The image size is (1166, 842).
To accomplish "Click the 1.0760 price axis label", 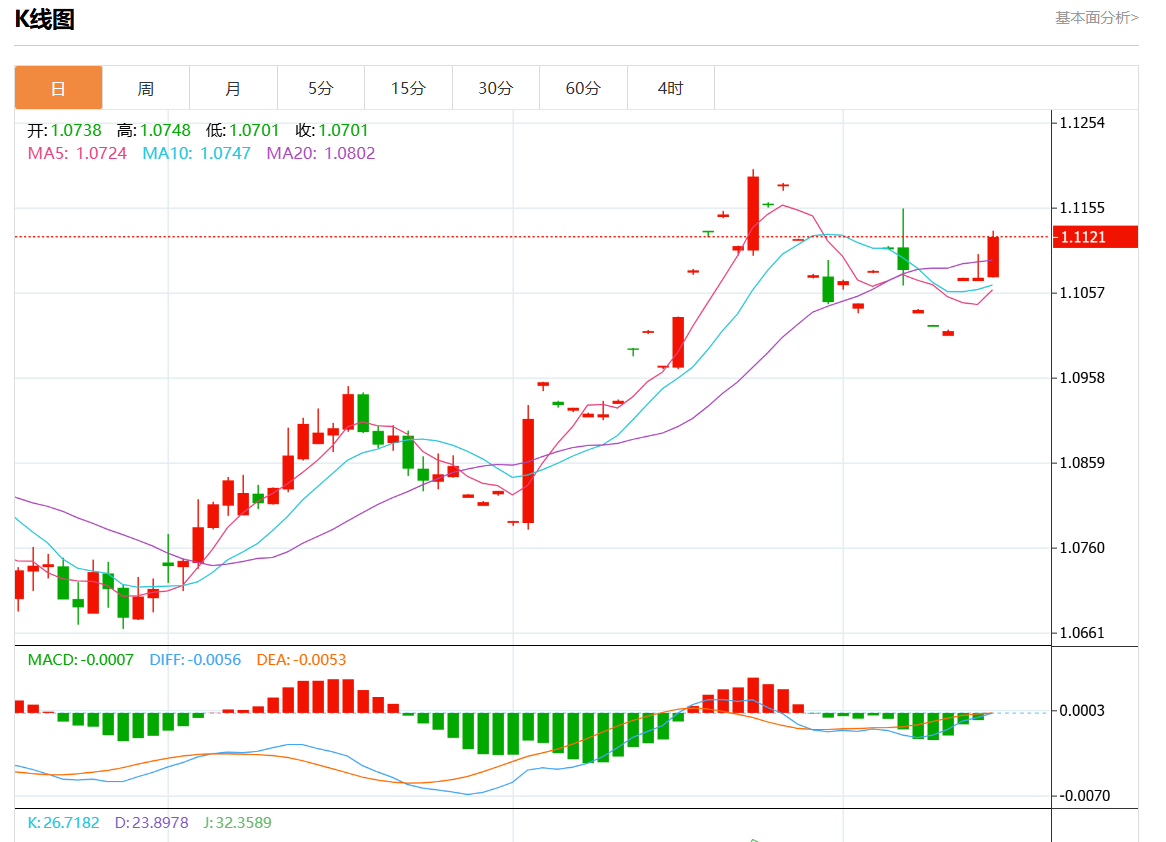I will tap(1082, 547).
